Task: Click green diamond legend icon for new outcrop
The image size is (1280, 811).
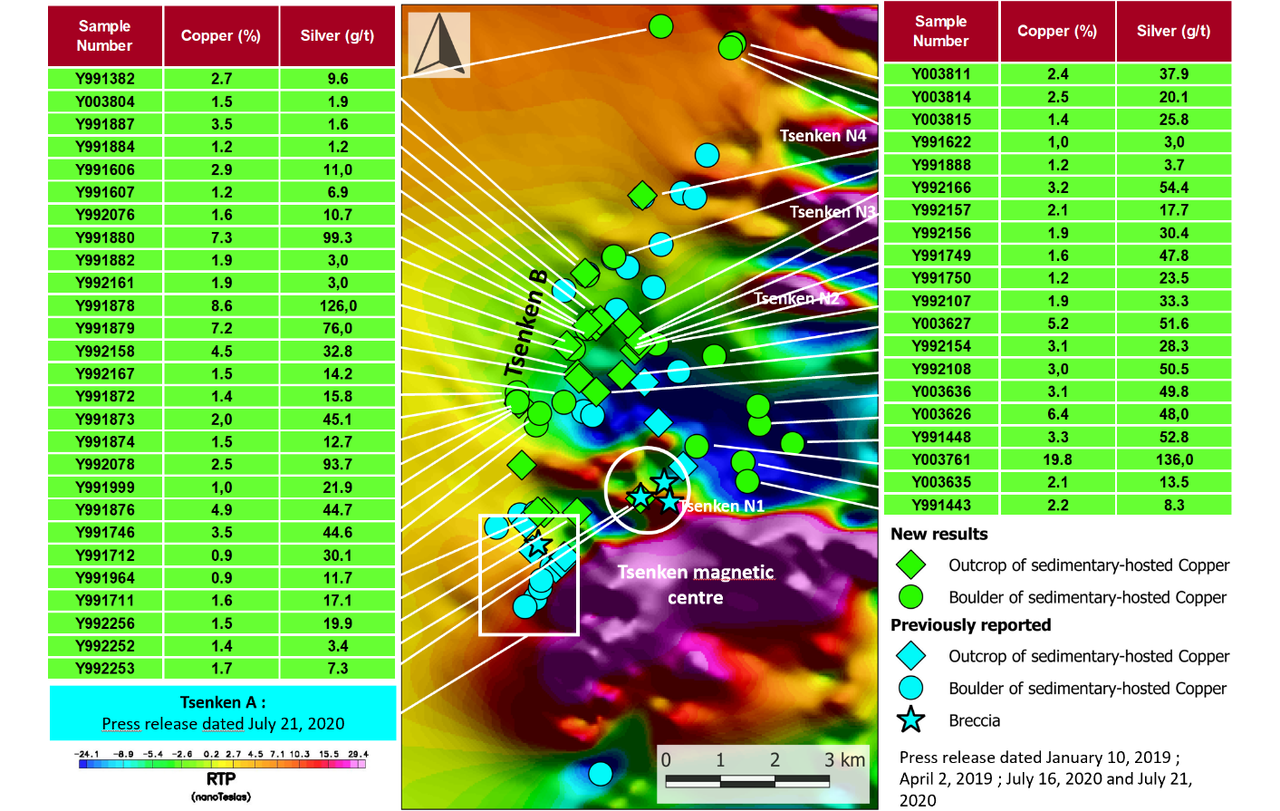Action: pyautogui.click(x=910, y=566)
